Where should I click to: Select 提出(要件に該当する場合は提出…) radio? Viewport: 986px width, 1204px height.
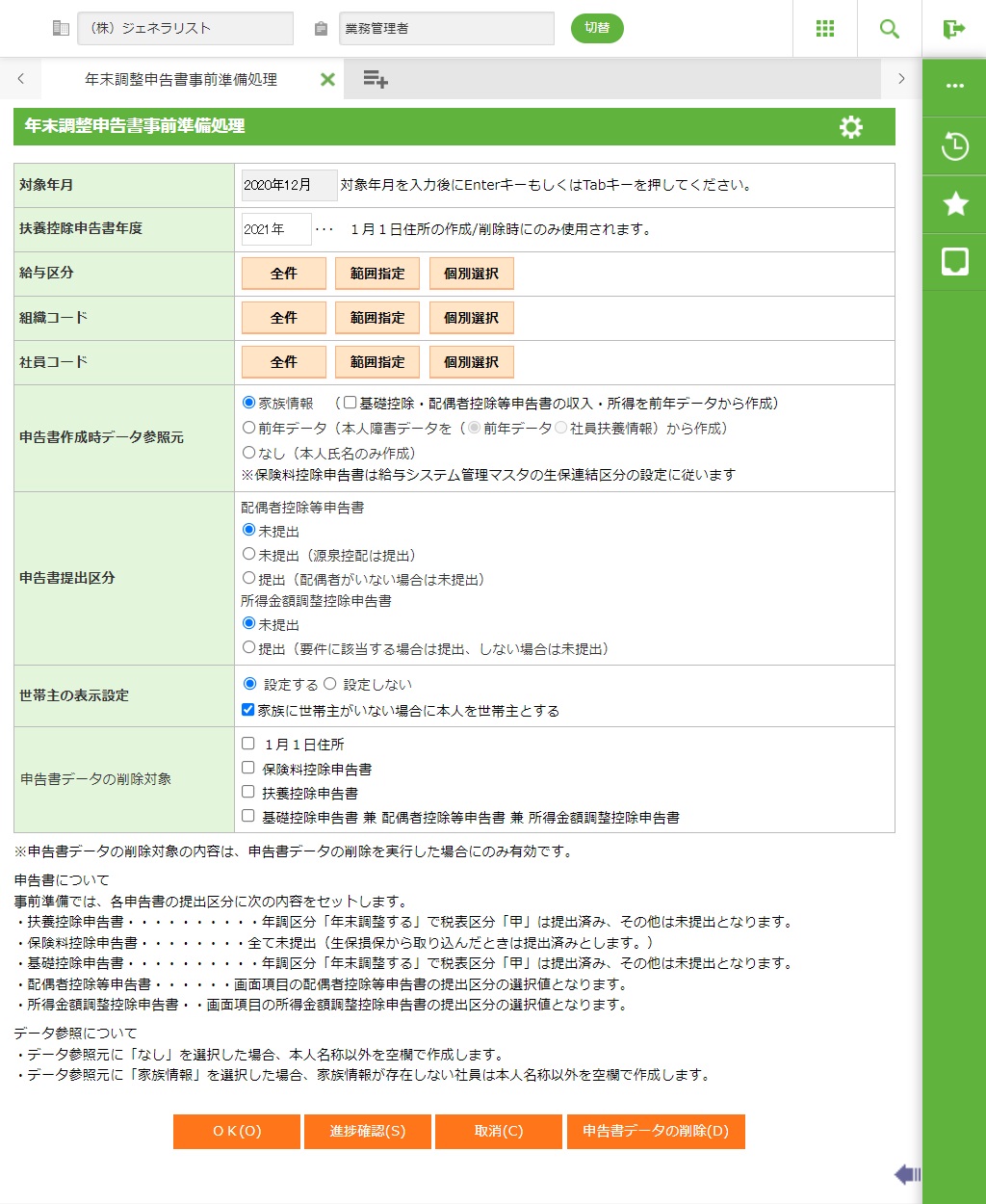tap(249, 648)
